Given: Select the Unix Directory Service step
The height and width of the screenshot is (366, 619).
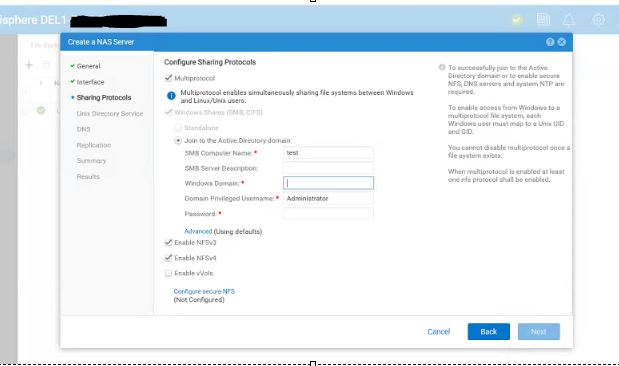Looking at the screenshot, I should (x=110, y=114).
